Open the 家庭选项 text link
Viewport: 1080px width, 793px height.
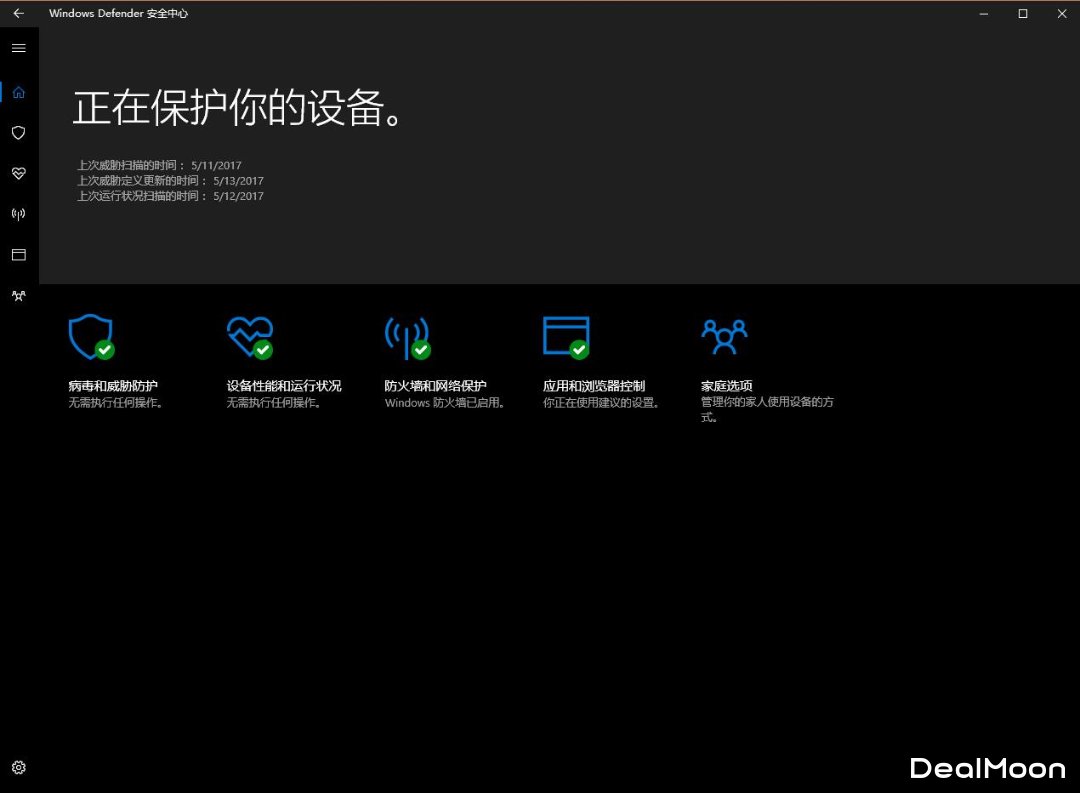click(x=727, y=386)
